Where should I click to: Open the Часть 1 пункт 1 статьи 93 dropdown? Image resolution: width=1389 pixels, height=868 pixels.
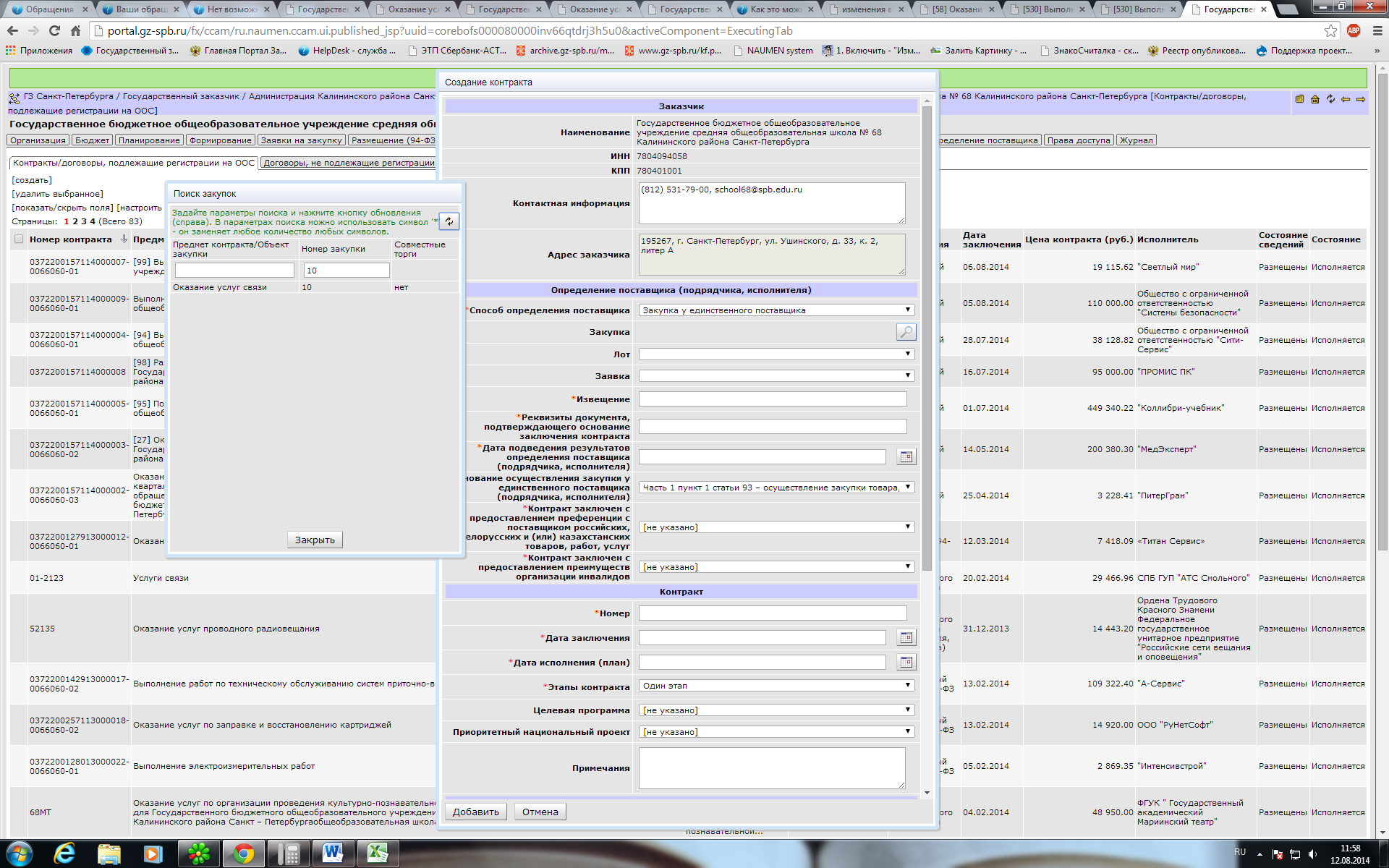coord(776,487)
